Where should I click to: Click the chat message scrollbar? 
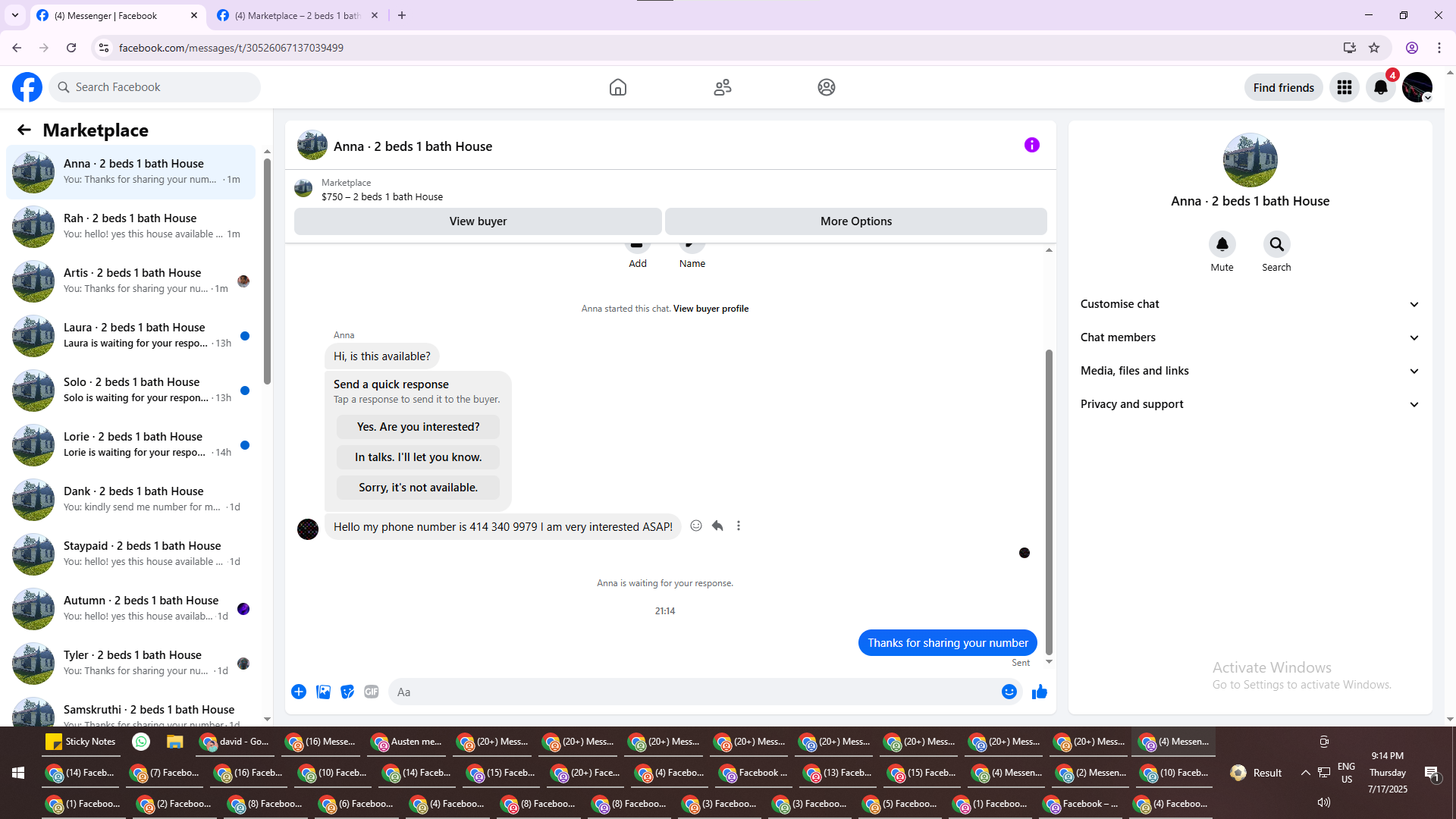[1049, 500]
